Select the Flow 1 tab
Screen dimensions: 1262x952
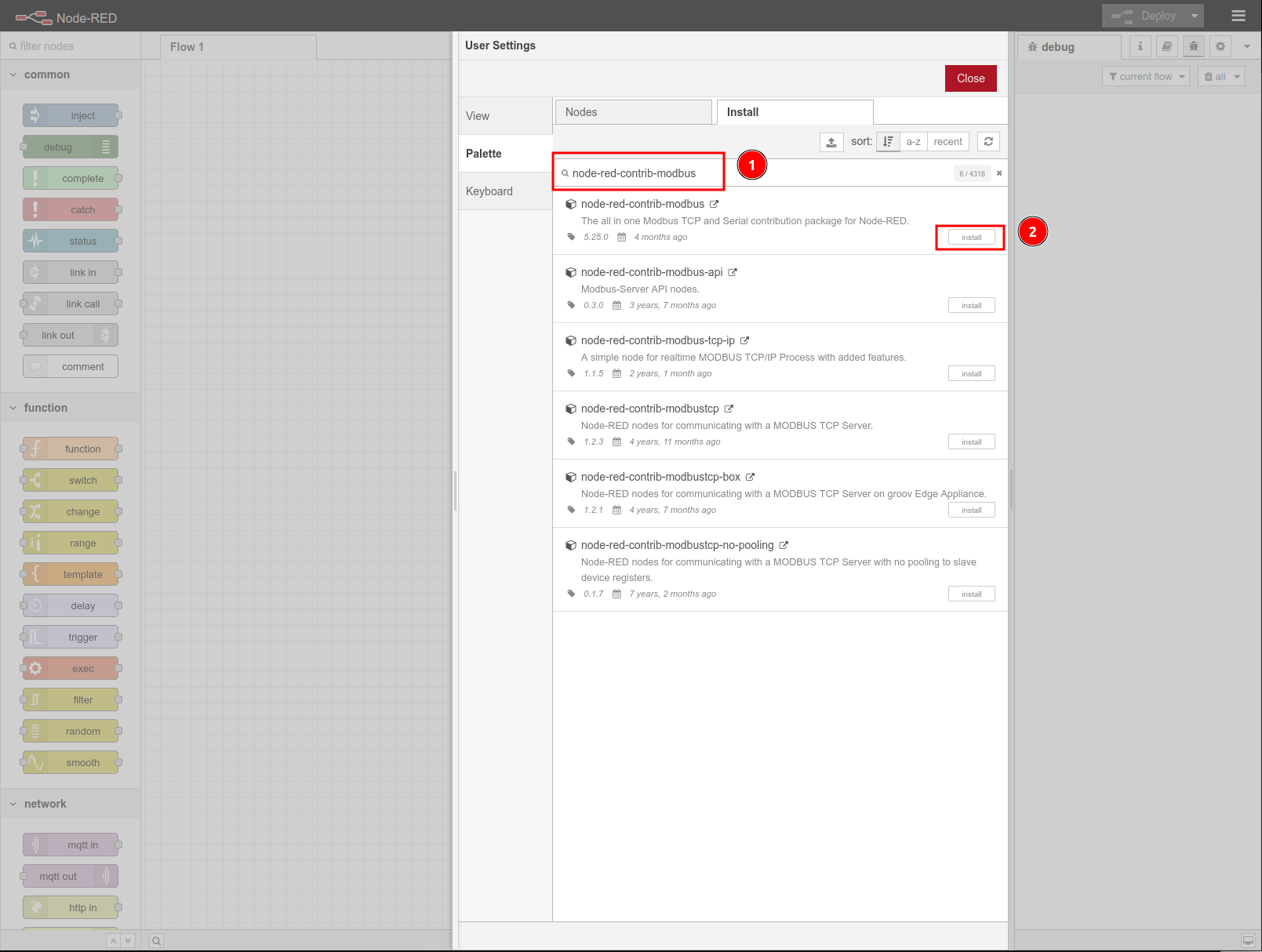coord(238,47)
